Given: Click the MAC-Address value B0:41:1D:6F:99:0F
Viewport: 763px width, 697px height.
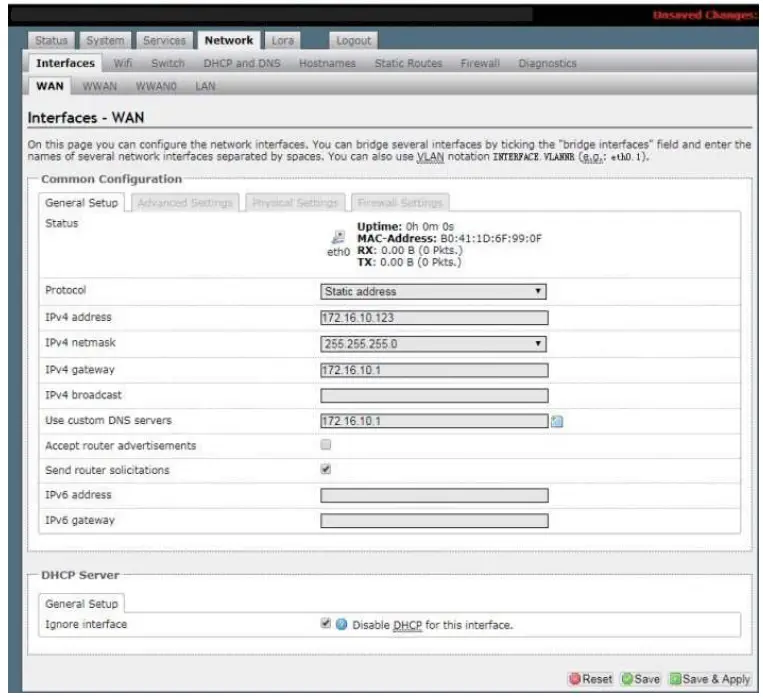Looking at the screenshot, I should pyautogui.click(x=490, y=238).
